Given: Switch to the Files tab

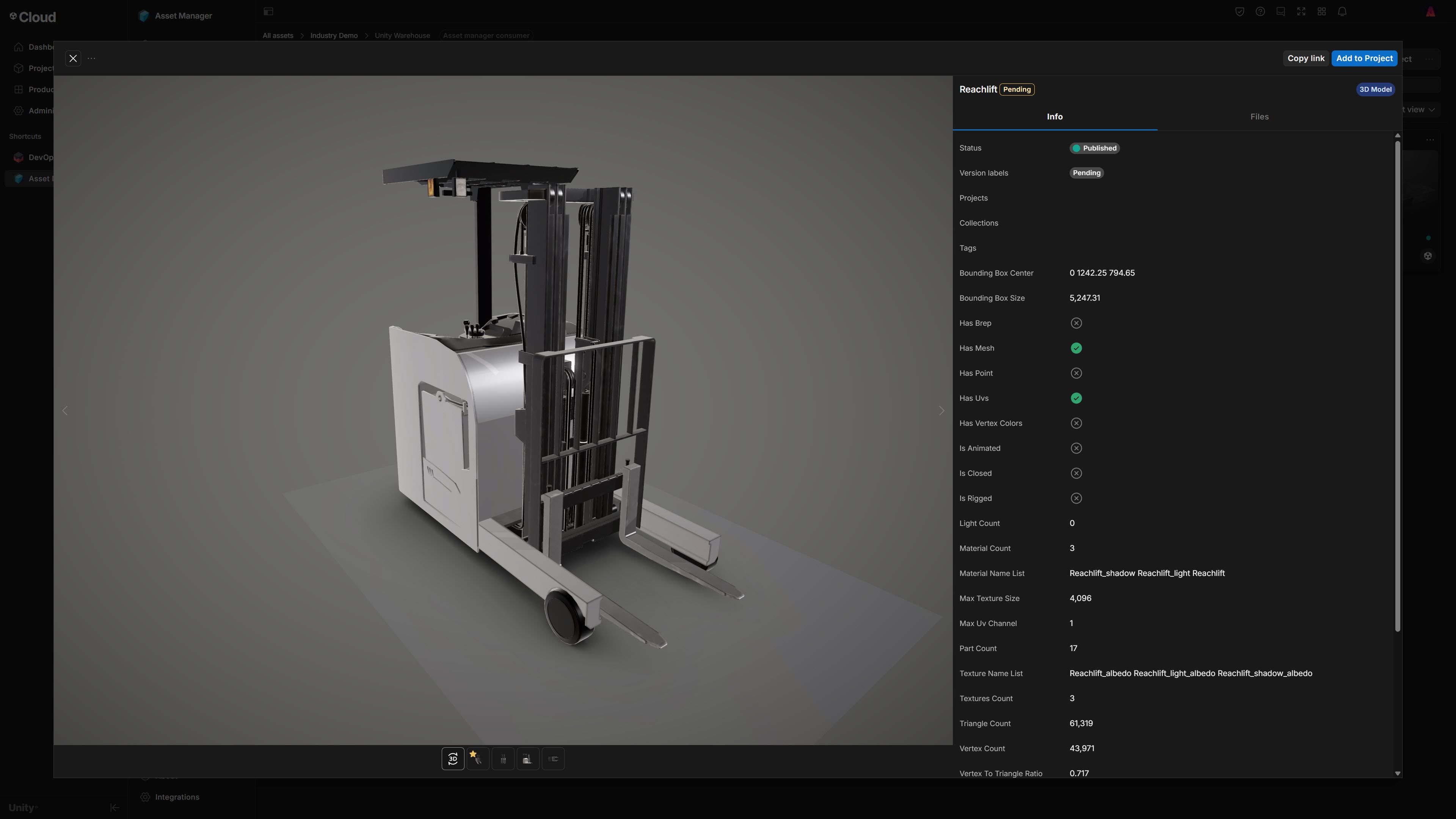Looking at the screenshot, I should pos(1259,116).
